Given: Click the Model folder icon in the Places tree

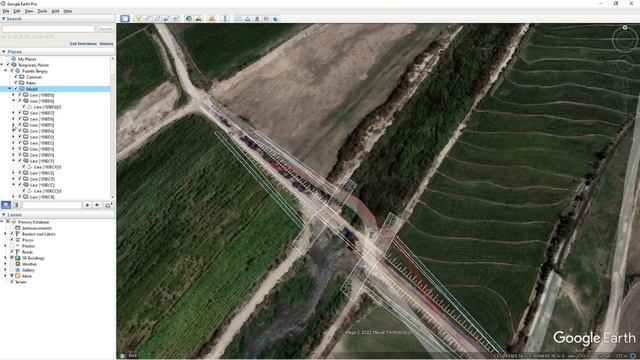Looking at the screenshot, I should [x=22, y=89].
